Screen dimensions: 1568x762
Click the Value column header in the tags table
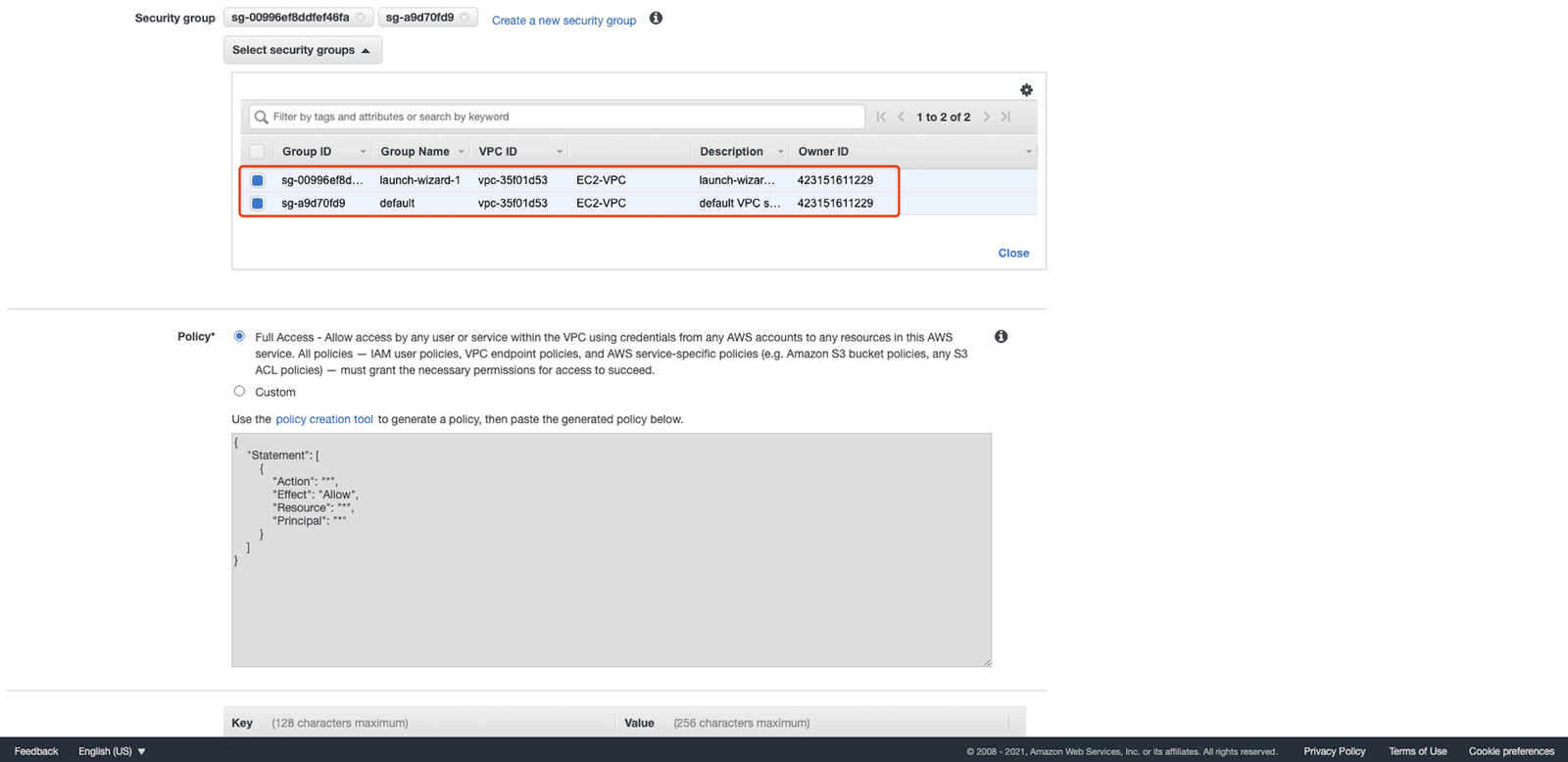(x=639, y=723)
